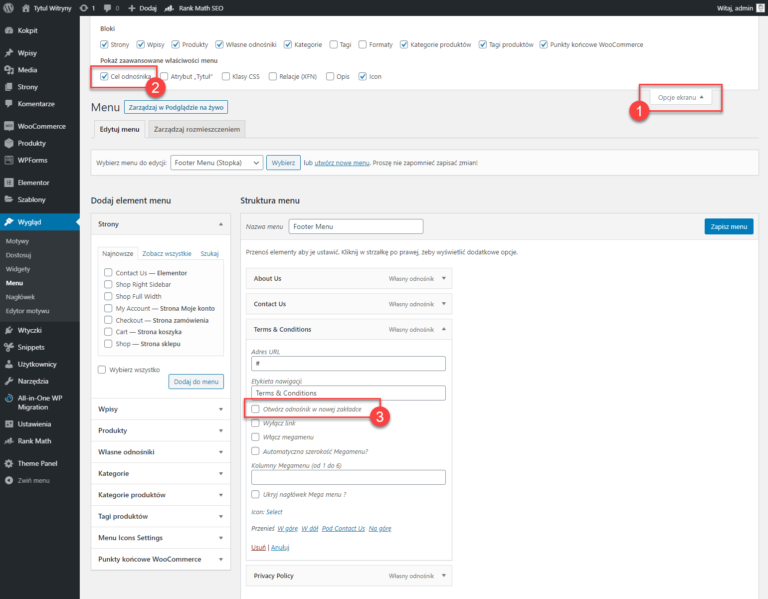
Task: Click the WordPress logo icon in admin bar
Action: [x=8, y=8]
